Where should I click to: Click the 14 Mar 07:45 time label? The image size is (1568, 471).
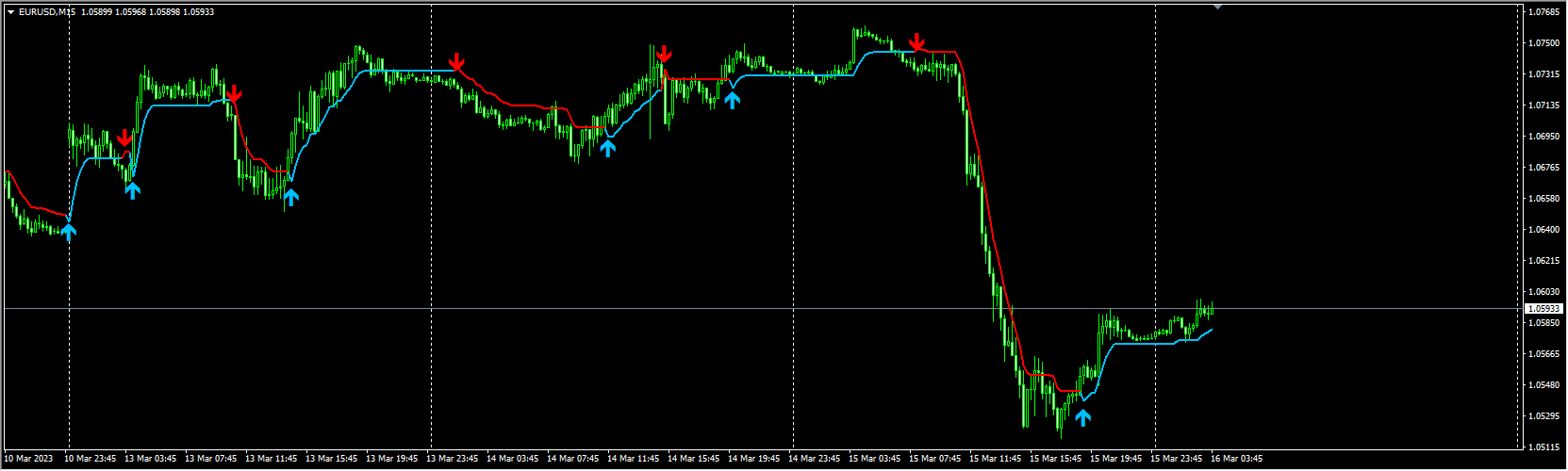pos(573,459)
